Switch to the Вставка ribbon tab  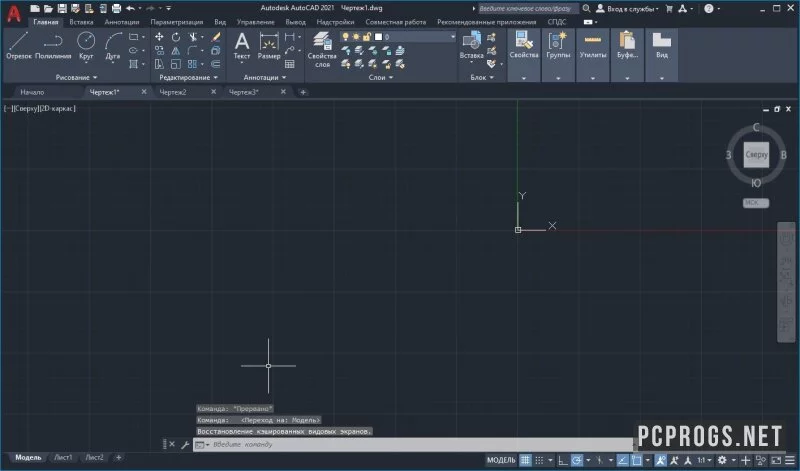(81, 22)
